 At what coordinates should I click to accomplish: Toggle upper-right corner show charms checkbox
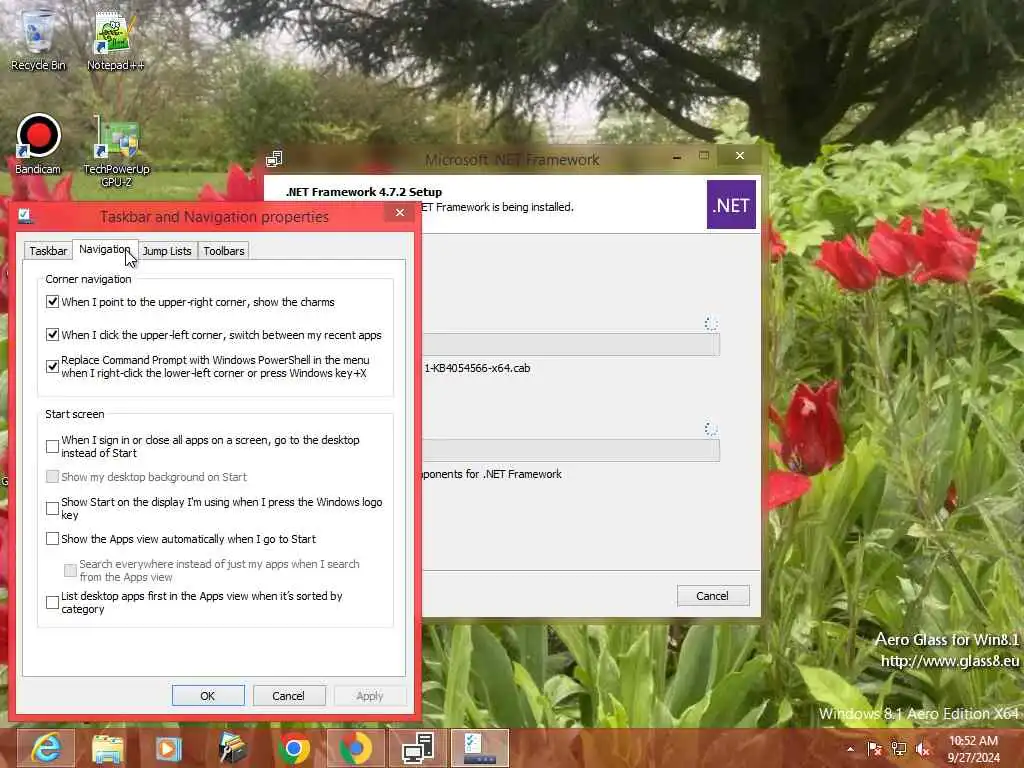click(x=52, y=302)
